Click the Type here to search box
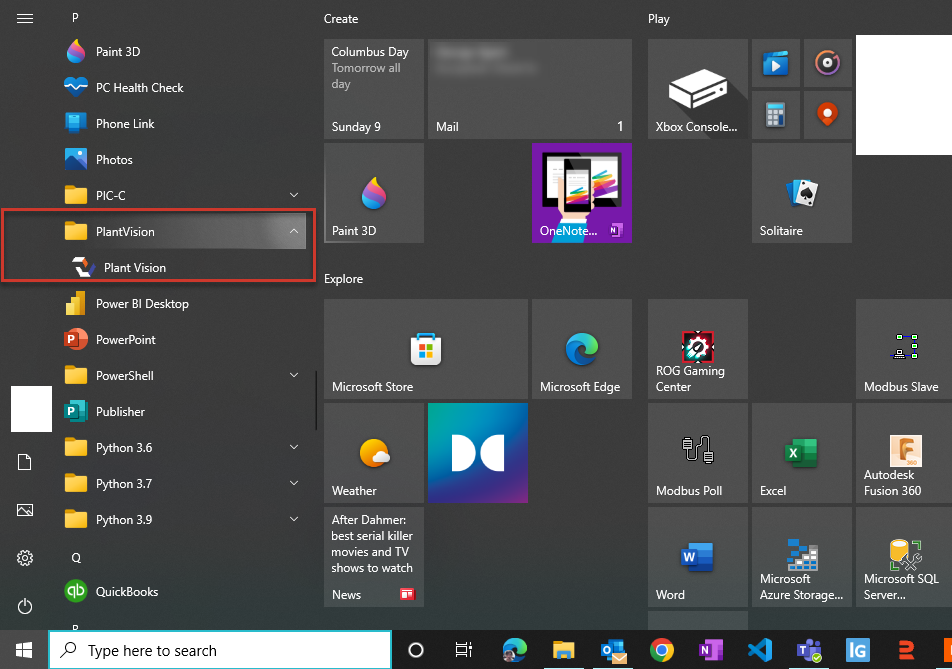This screenshot has height=669, width=952. pyautogui.click(x=220, y=650)
